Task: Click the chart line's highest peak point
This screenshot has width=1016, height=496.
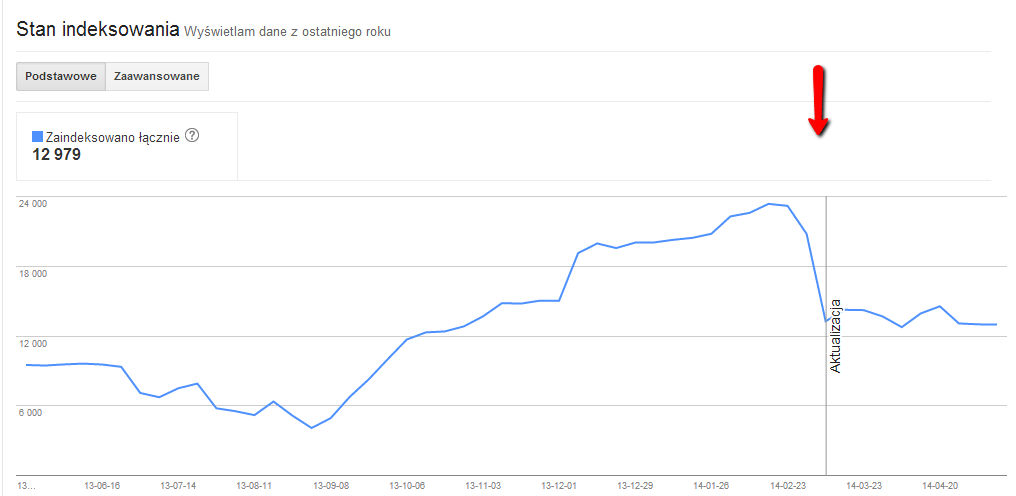Action: 769,204
